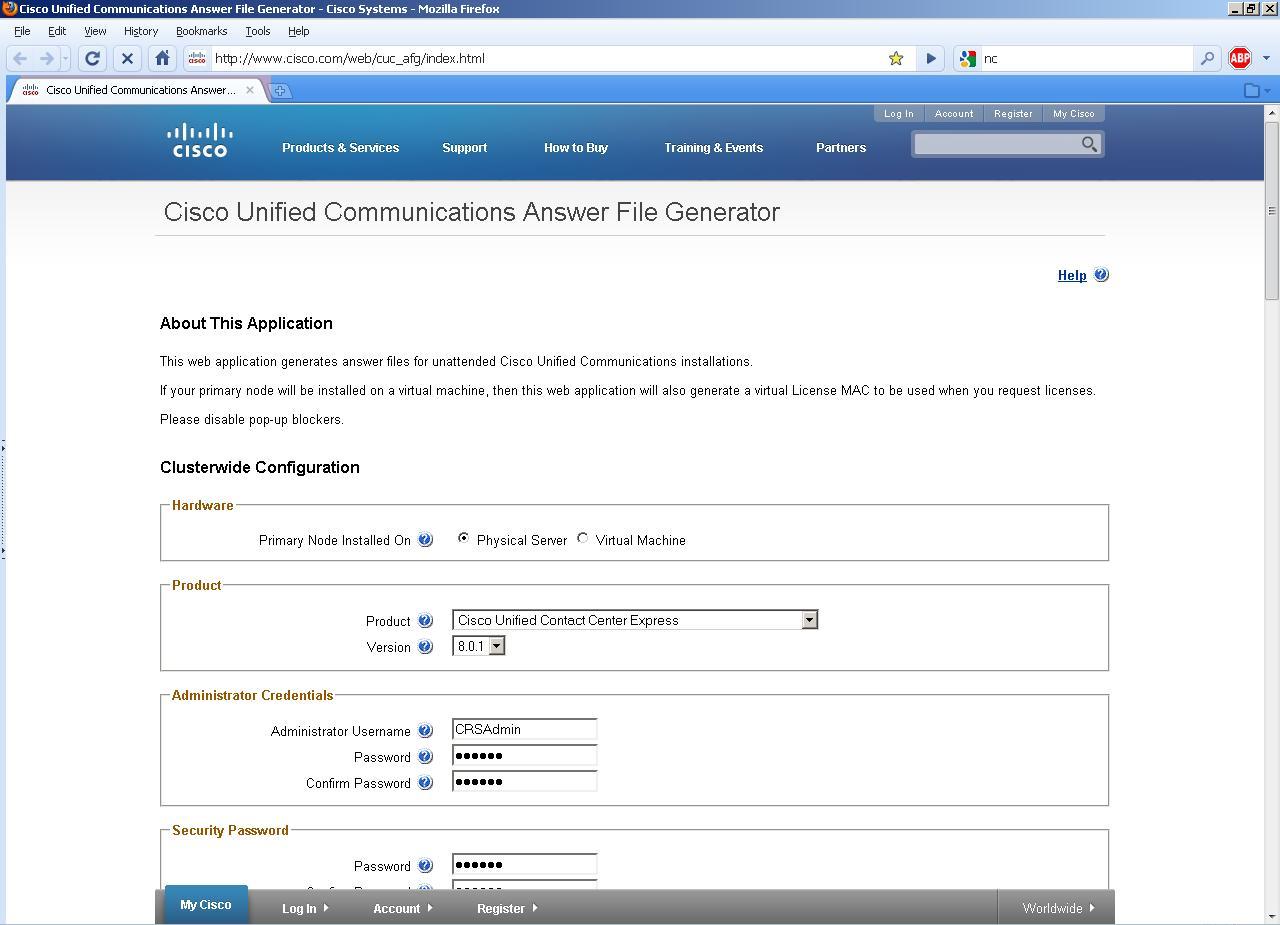Open the Edit menu
Image resolution: width=1280 pixels, height=925 pixels.
pos(57,31)
